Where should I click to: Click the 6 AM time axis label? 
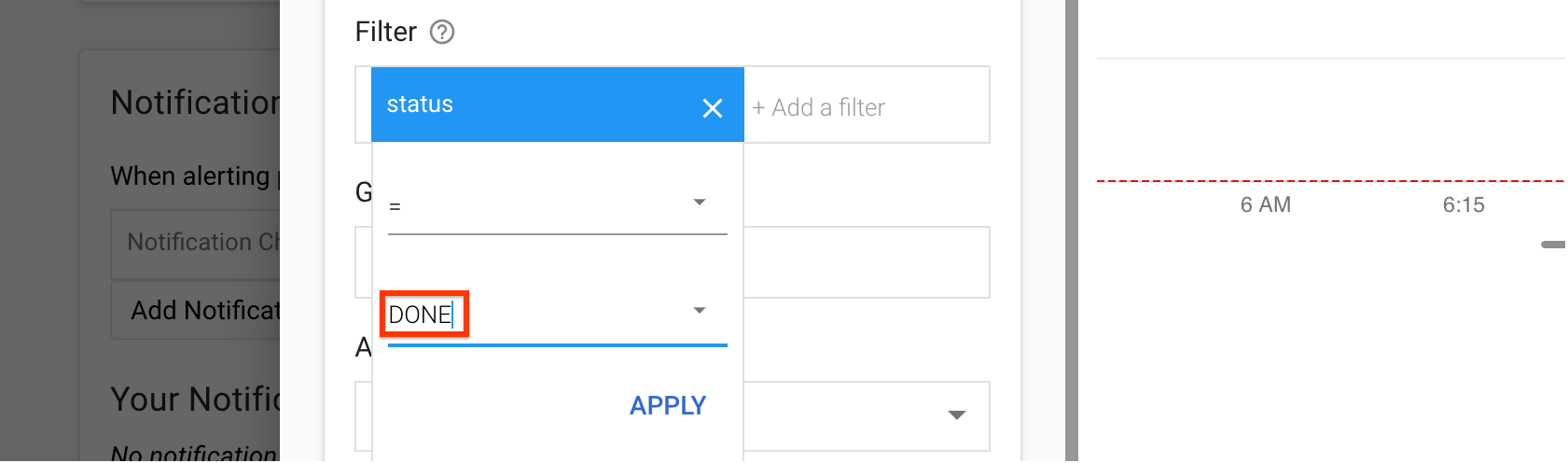1266,205
